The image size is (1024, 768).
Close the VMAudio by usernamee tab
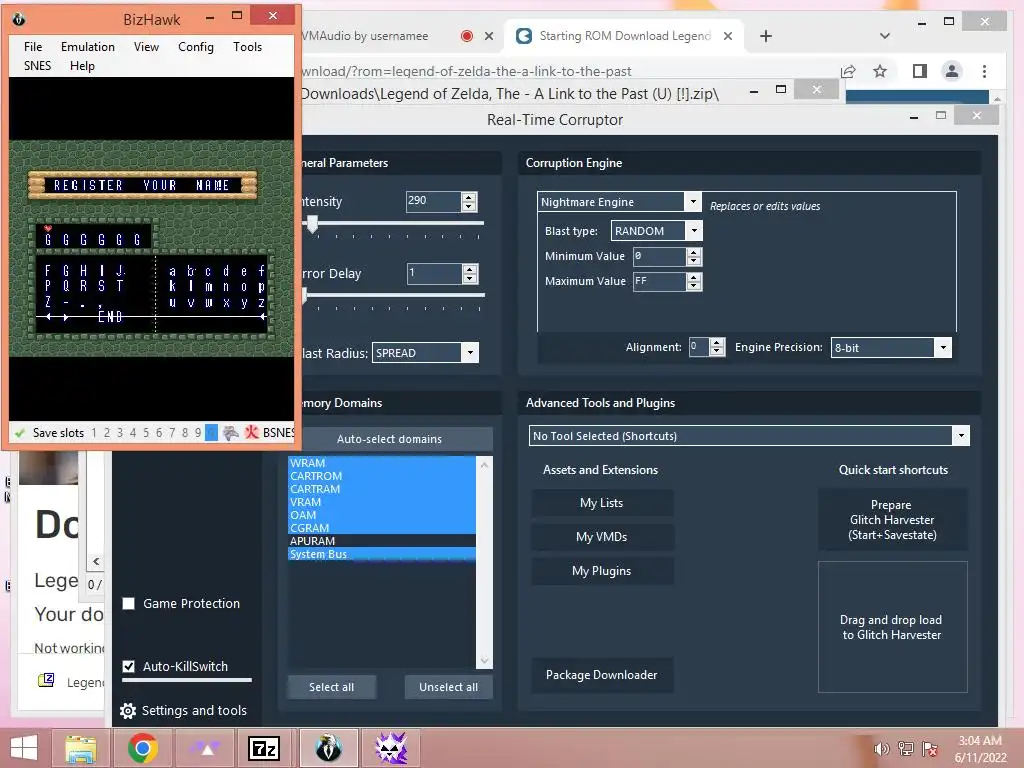[488, 36]
